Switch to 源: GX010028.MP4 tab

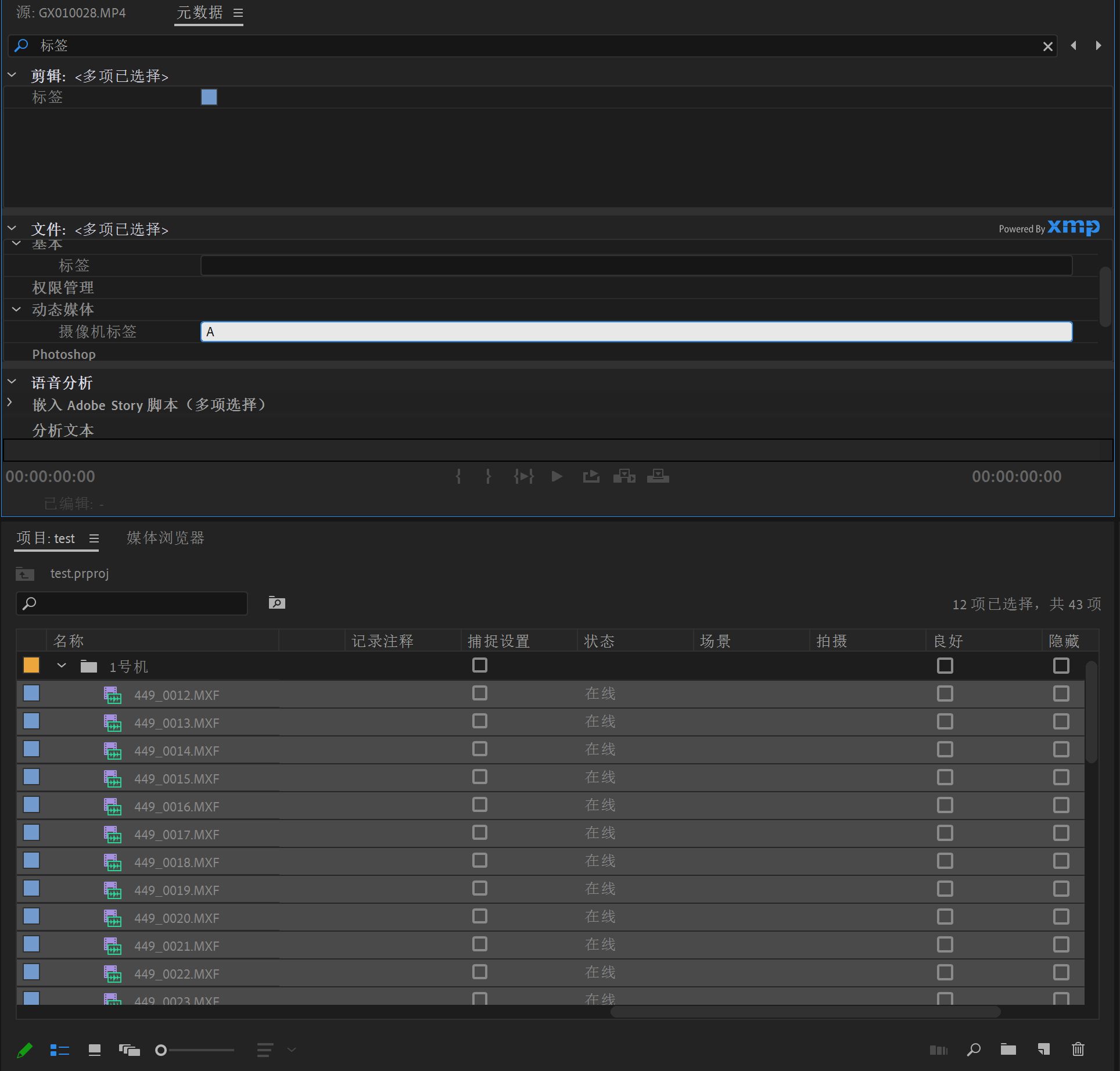click(x=71, y=13)
